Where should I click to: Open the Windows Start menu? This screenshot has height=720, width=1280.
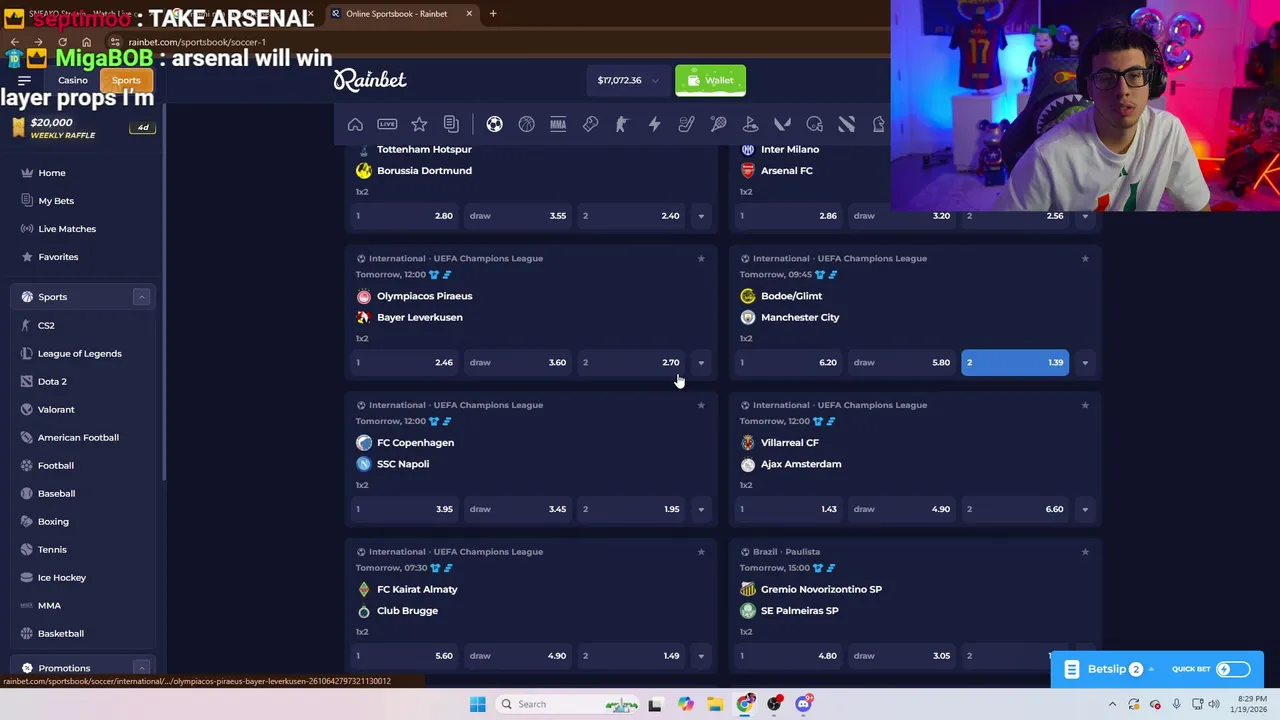(478, 704)
